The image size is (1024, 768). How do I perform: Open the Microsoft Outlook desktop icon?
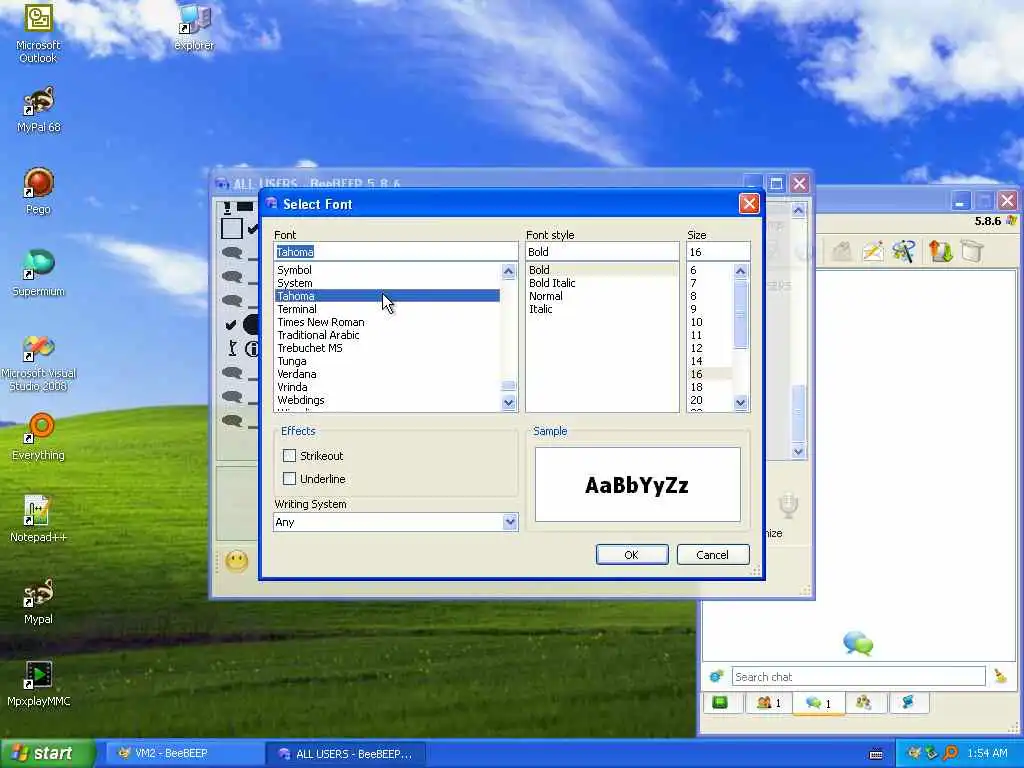pyautogui.click(x=38, y=31)
